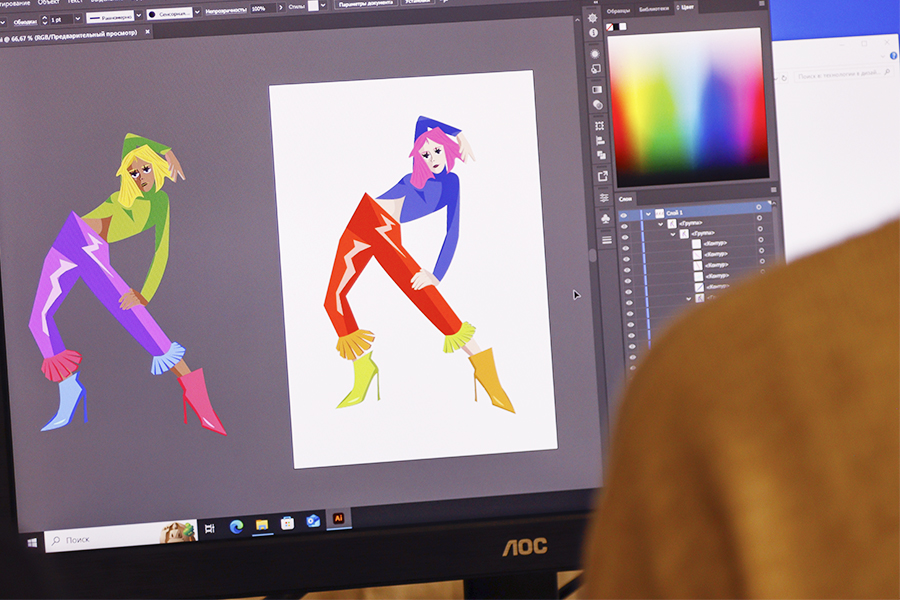The width and height of the screenshot is (900, 600).
Task: Hide the first Группа sublayer via eye icon
Action: (625, 225)
